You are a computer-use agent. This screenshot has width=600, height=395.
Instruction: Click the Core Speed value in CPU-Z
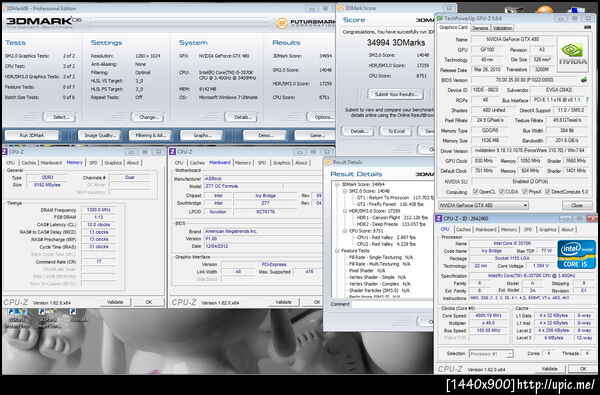pyautogui.click(x=488, y=316)
